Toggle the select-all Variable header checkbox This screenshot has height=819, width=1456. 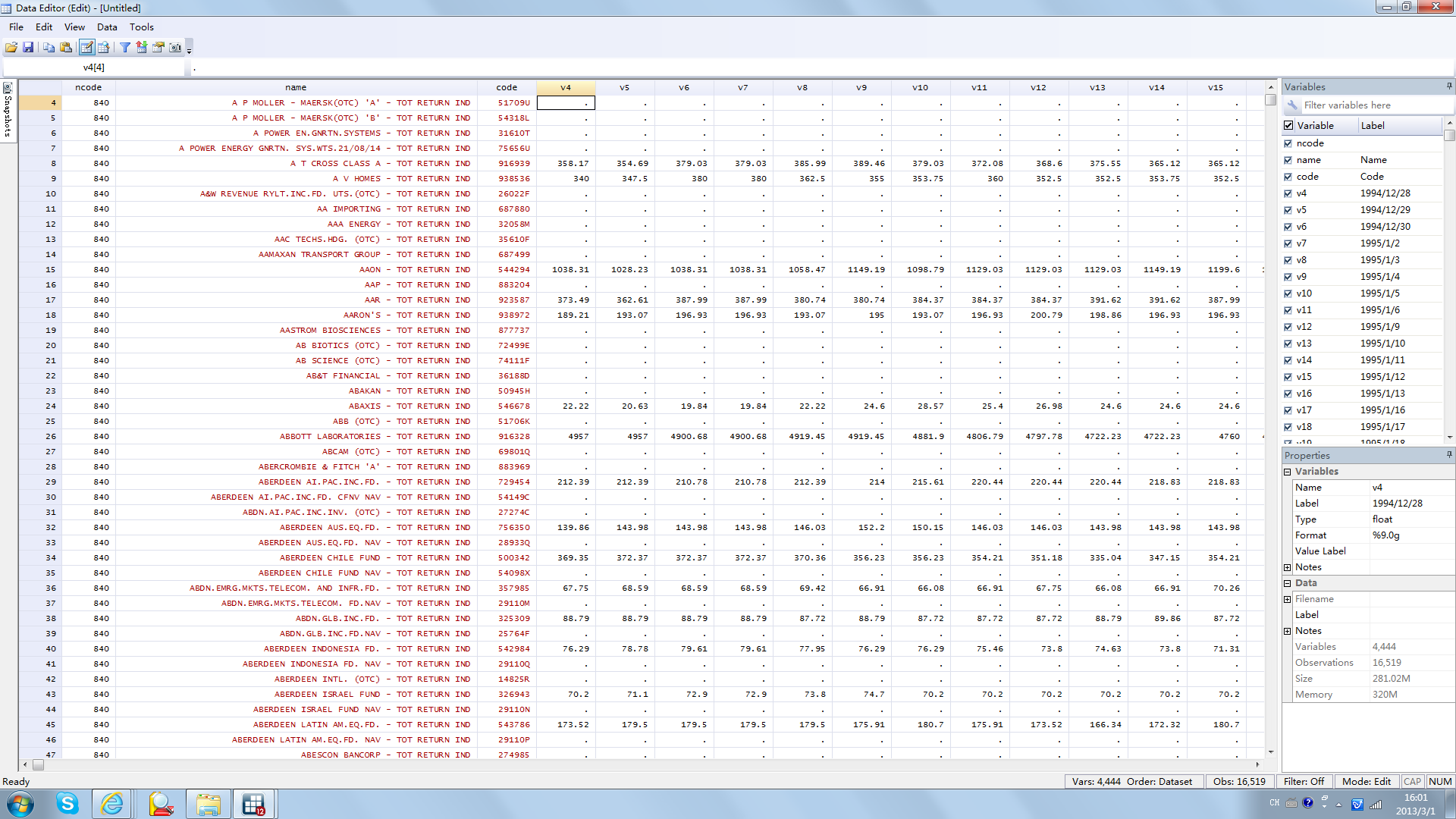pos(1288,126)
